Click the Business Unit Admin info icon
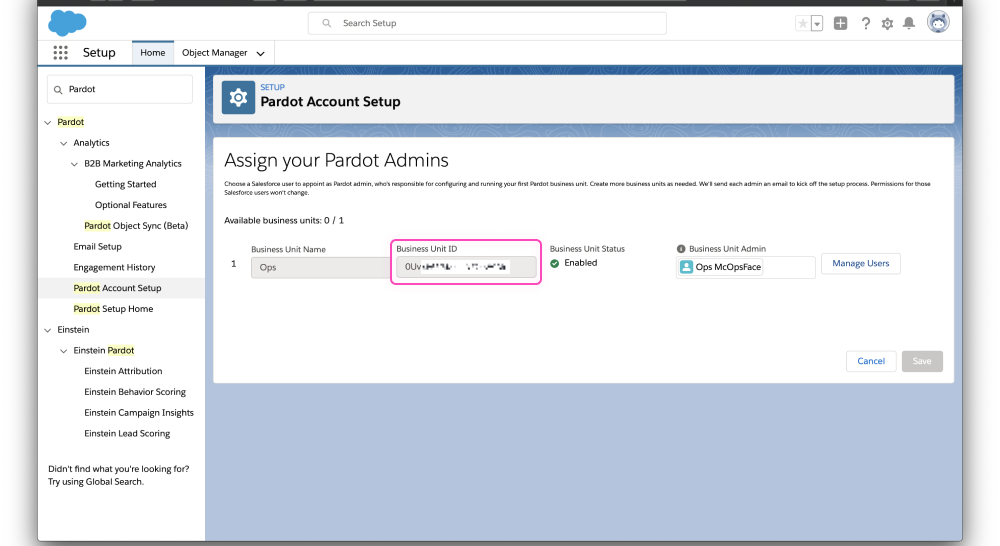 pyautogui.click(x=681, y=249)
